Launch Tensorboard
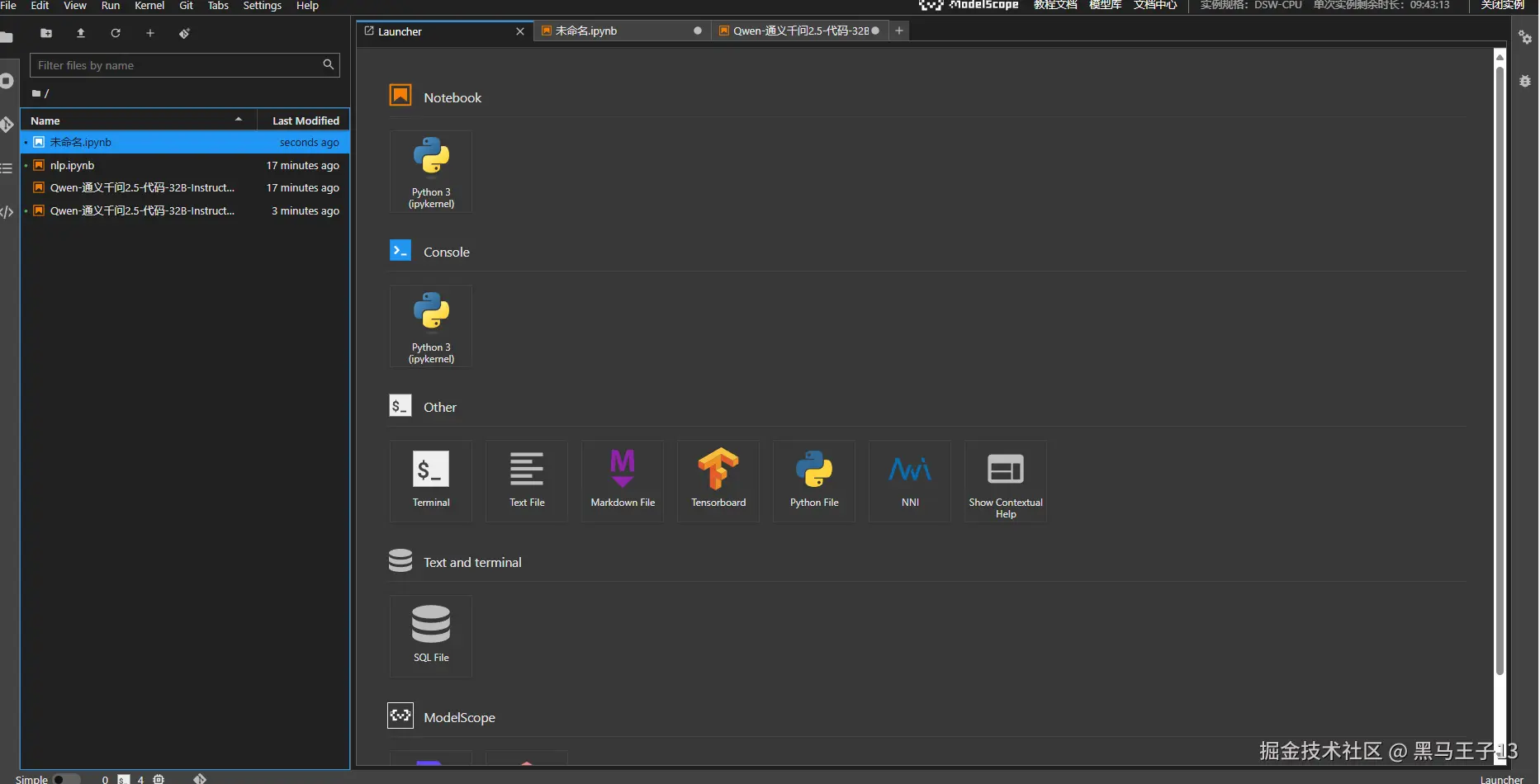 pyautogui.click(x=718, y=481)
